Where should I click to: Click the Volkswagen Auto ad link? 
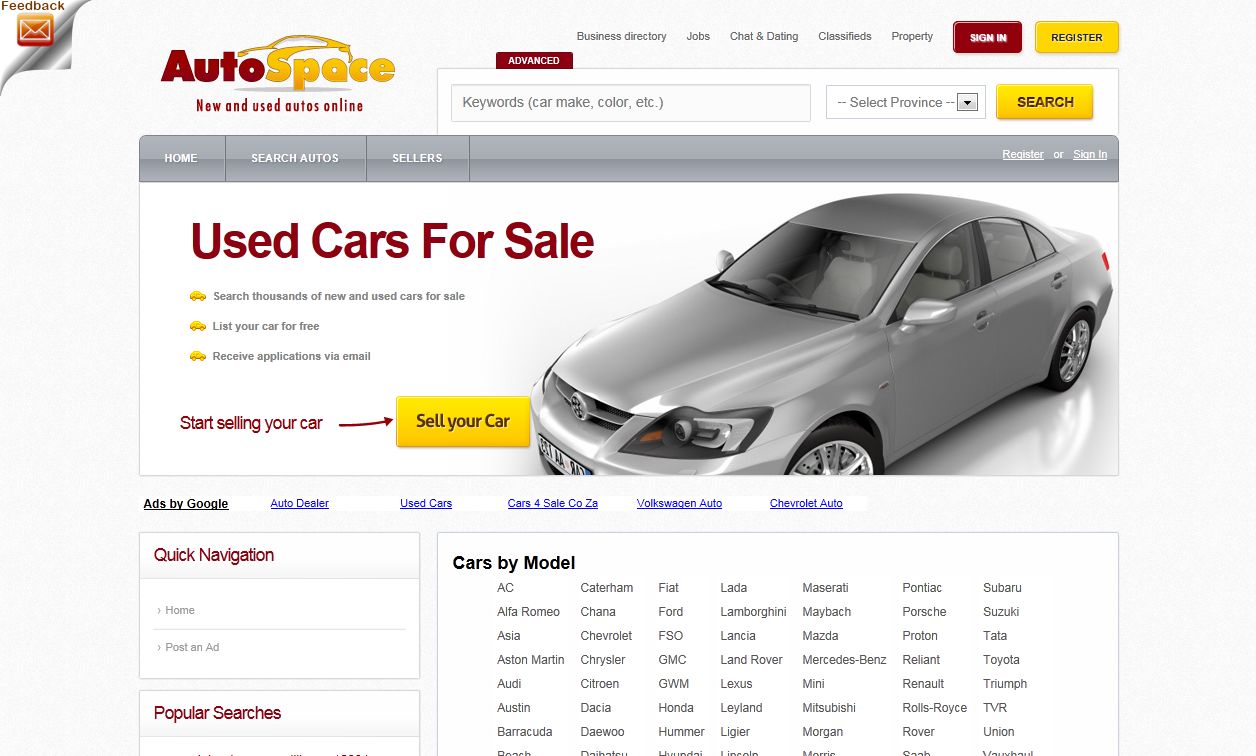tap(679, 503)
